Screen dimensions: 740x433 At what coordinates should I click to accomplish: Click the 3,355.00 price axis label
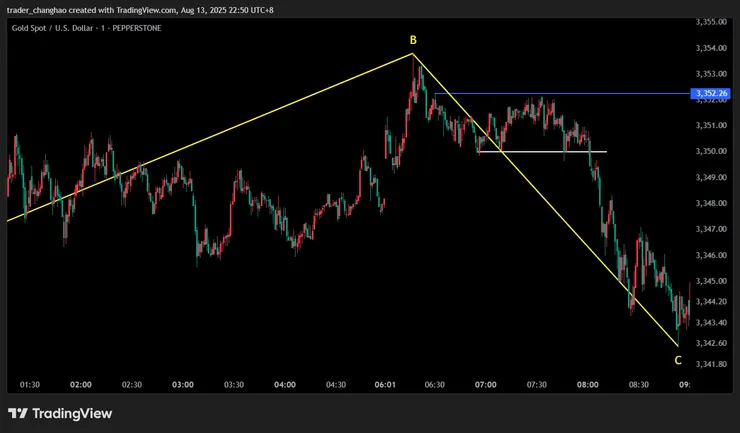[711, 22]
